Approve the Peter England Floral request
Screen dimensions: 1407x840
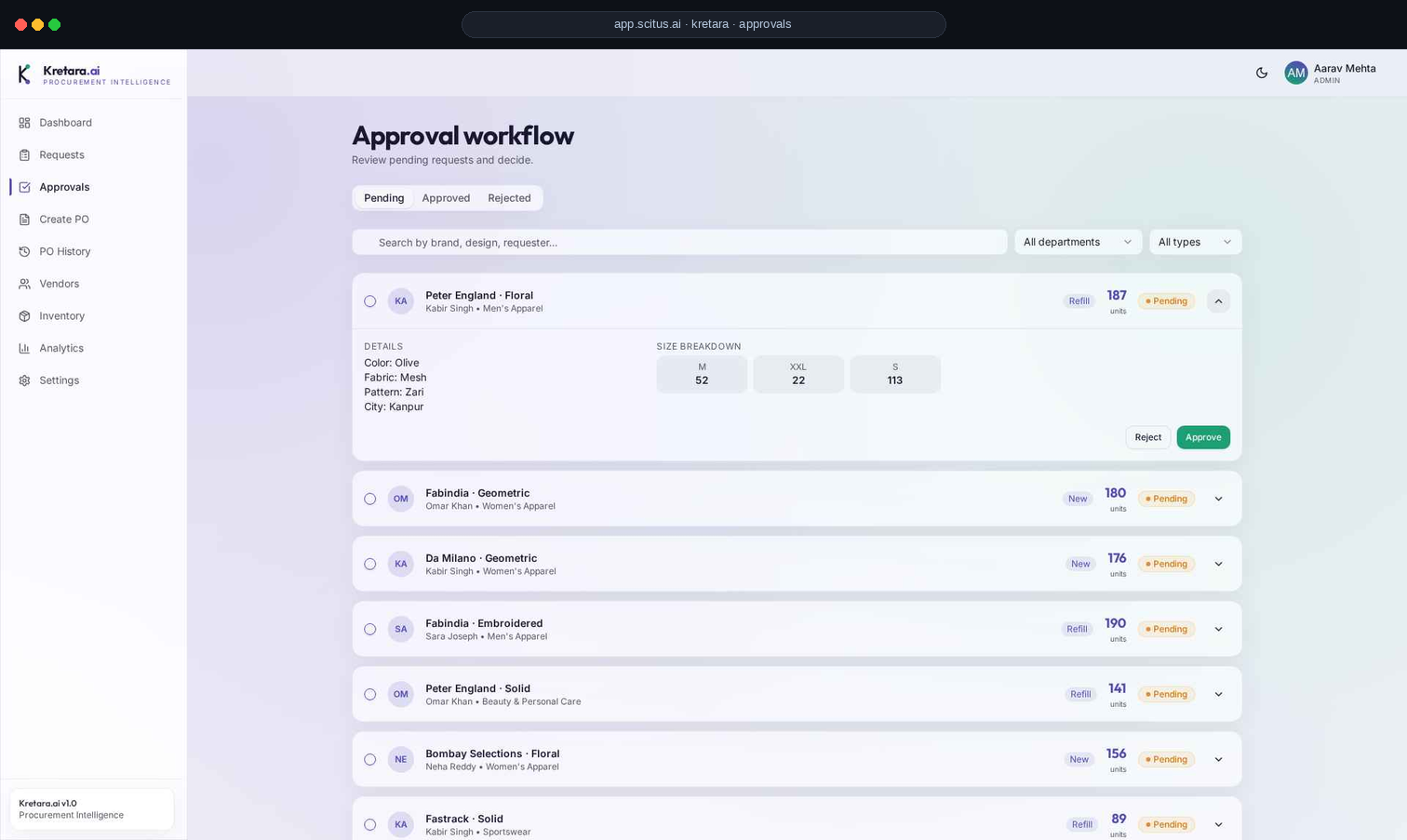tap(1203, 437)
